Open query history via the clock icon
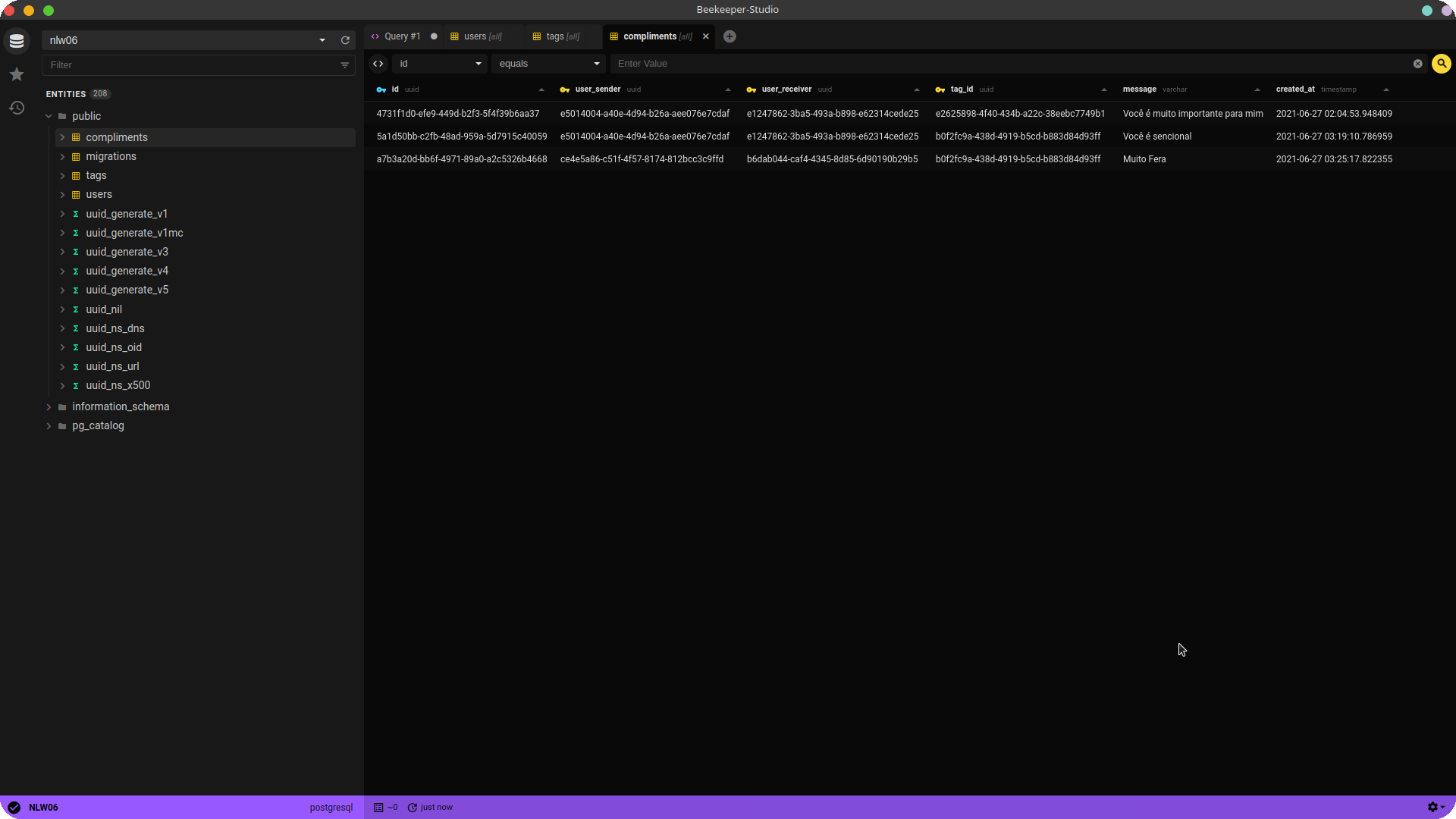Image resolution: width=1456 pixels, height=819 pixels. click(x=16, y=108)
